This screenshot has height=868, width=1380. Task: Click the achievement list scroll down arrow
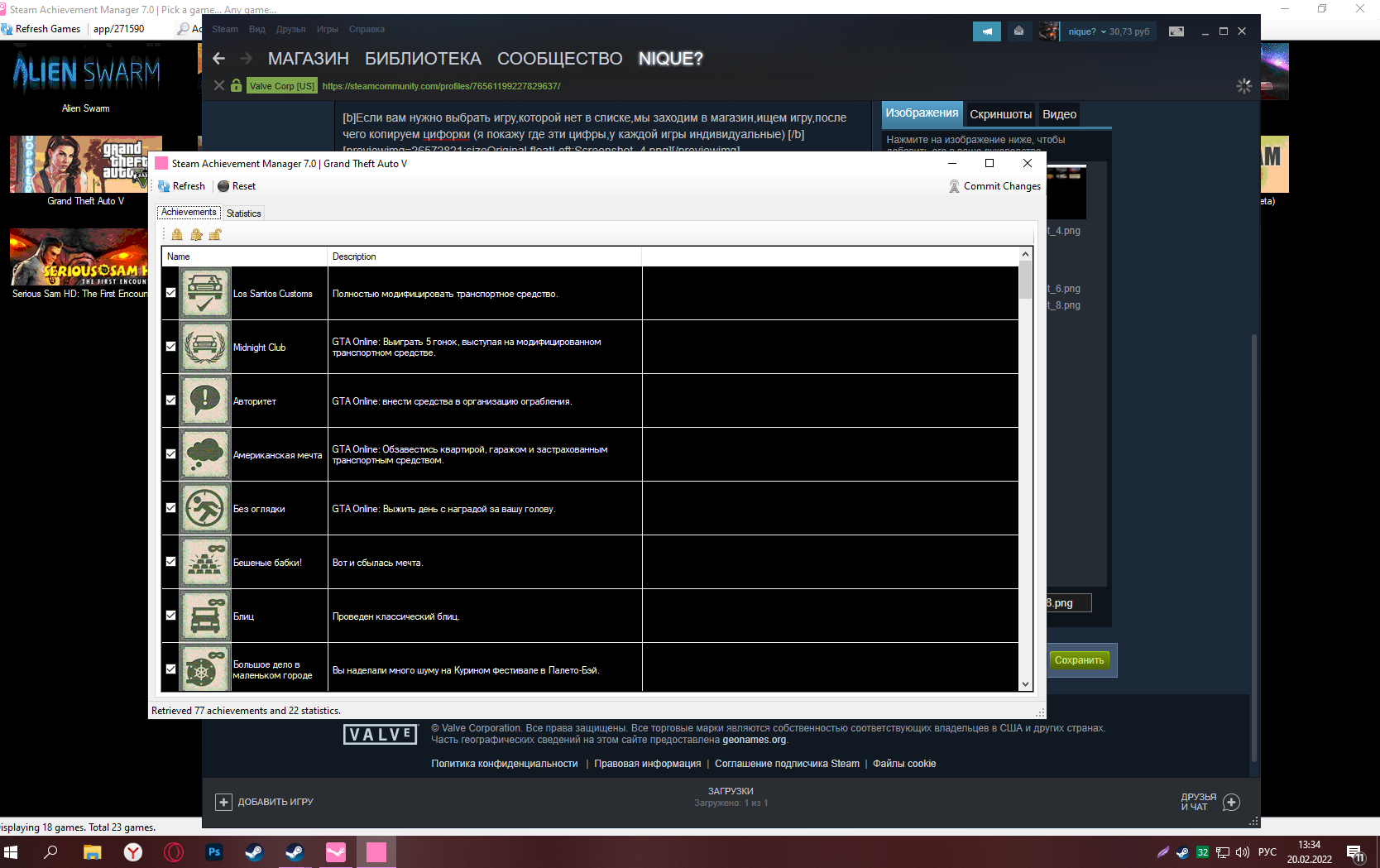(1026, 684)
